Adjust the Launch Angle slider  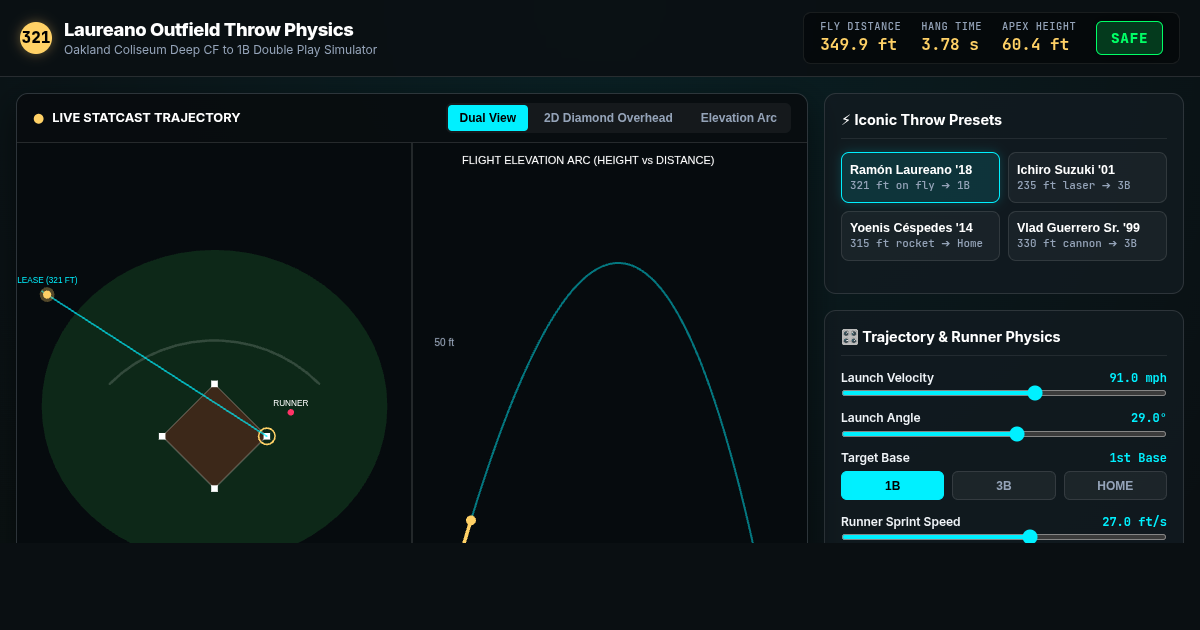point(1004,434)
